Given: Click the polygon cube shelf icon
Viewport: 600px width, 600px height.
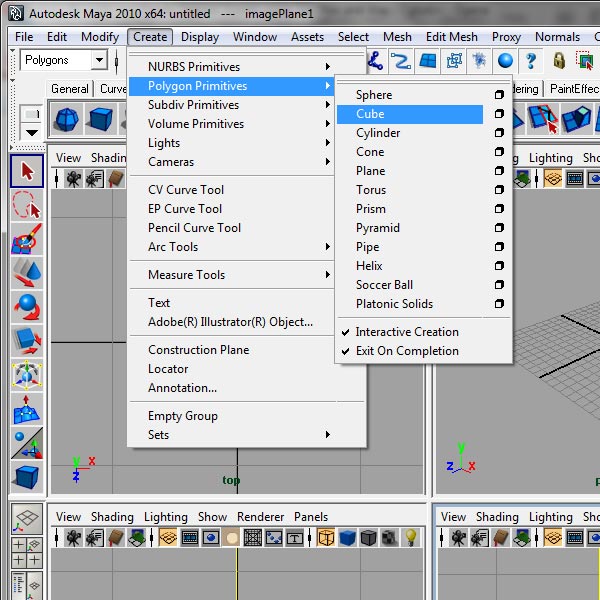Looking at the screenshot, I should click(x=101, y=120).
